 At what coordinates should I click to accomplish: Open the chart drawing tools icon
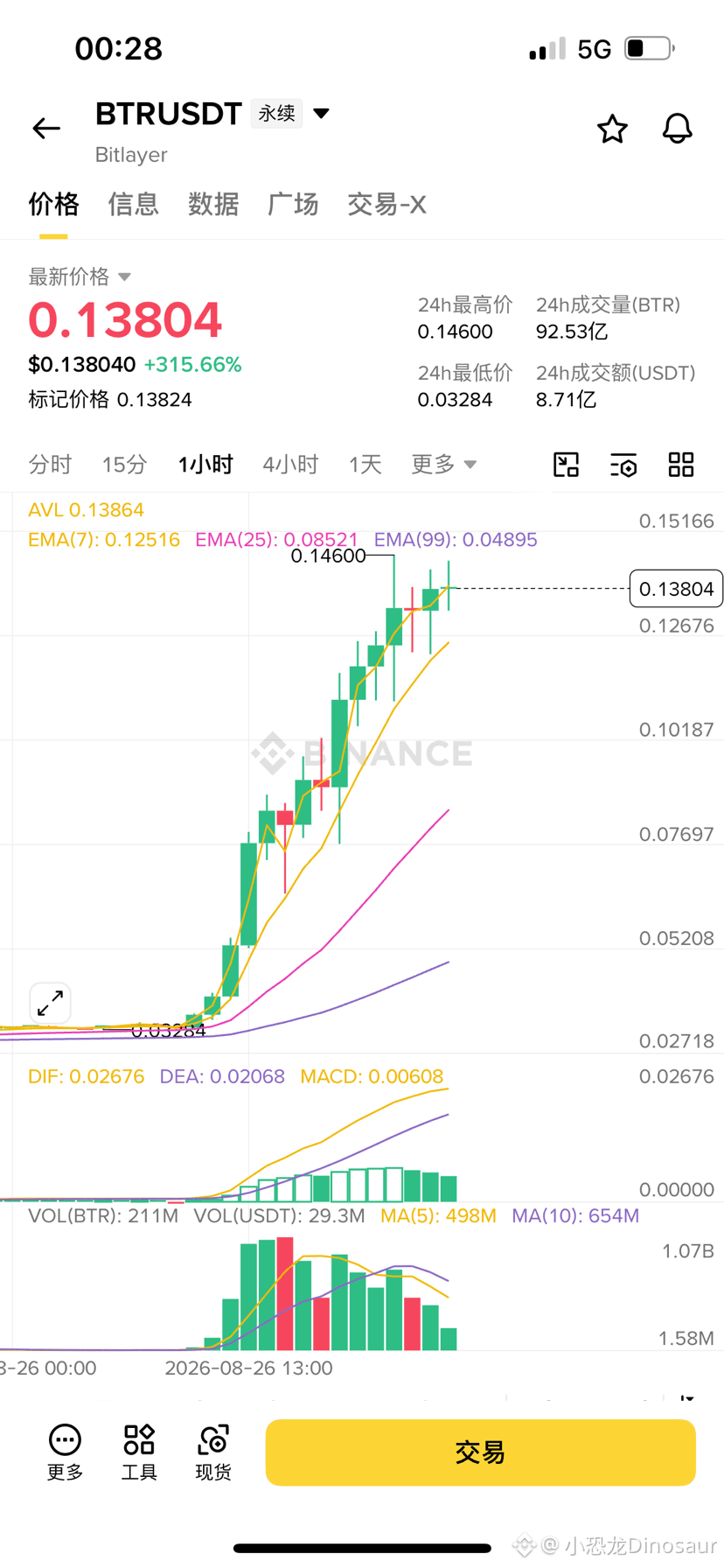coord(567,465)
